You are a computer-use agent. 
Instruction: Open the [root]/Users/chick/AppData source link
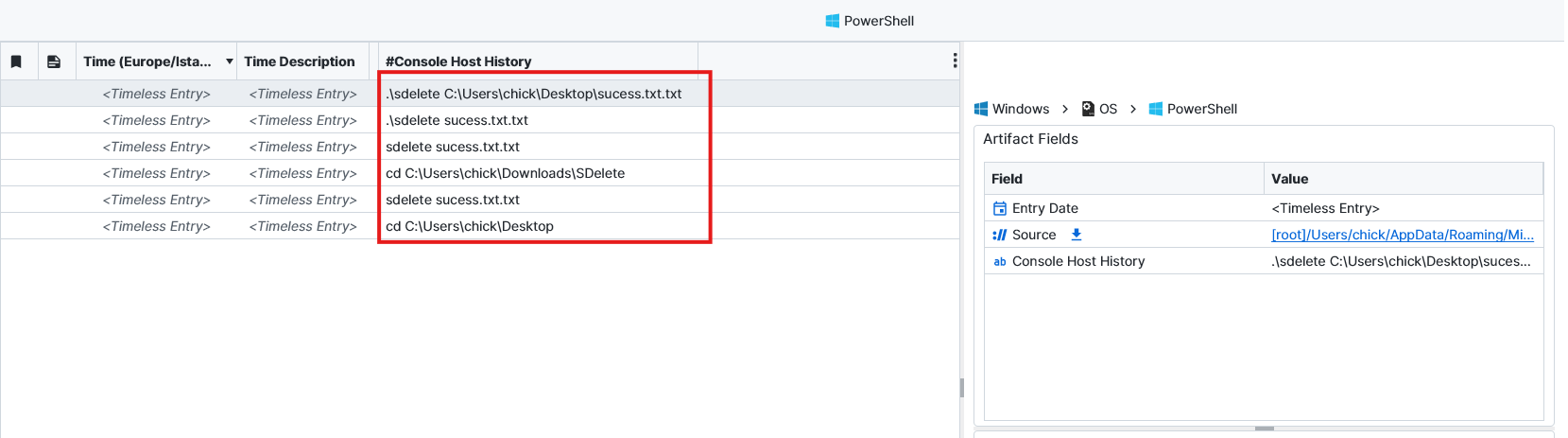click(x=1402, y=235)
